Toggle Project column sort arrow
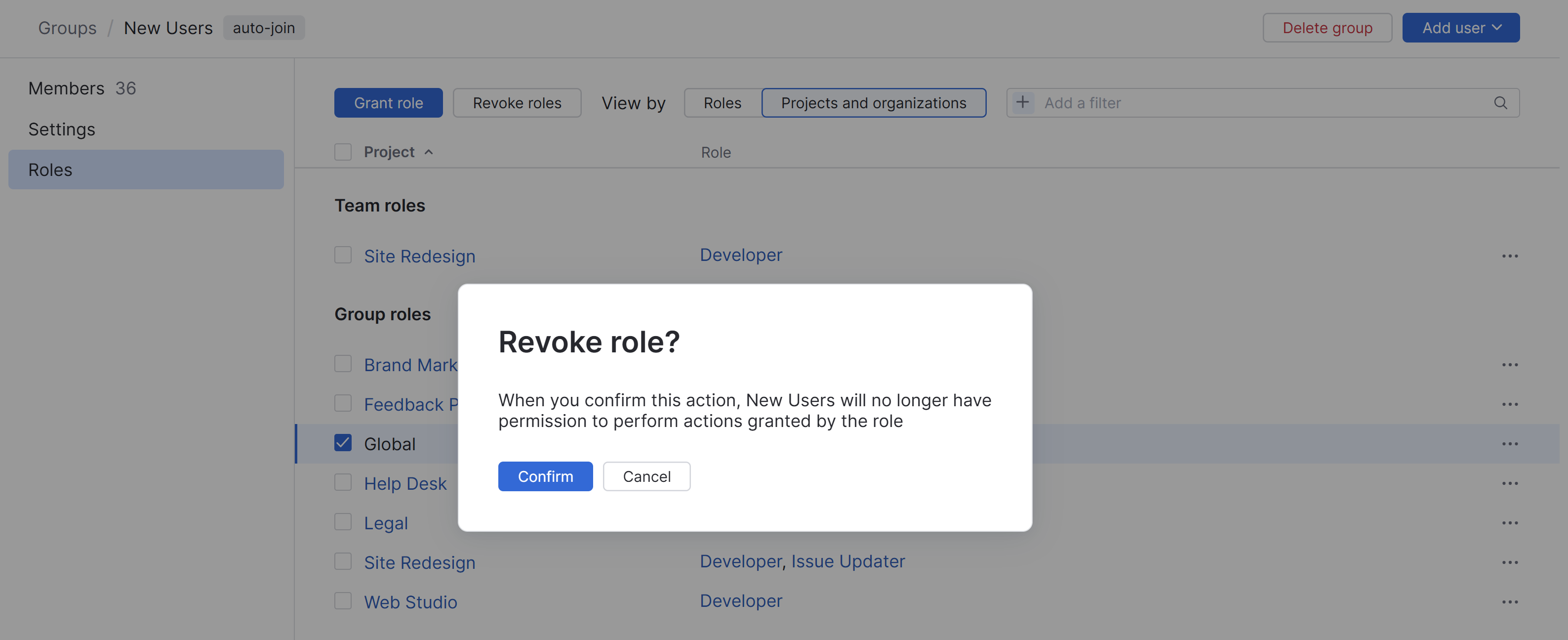1568x640 pixels. coord(429,152)
